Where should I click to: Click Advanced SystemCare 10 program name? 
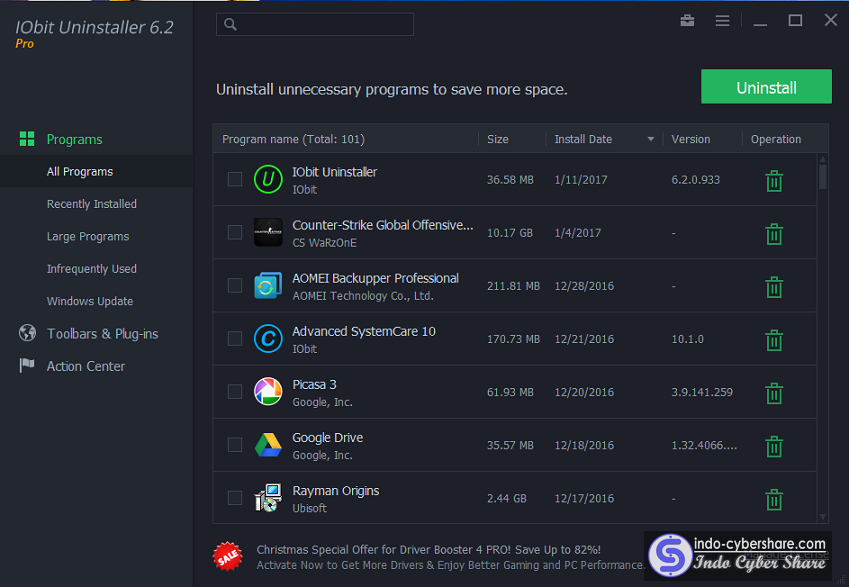[364, 331]
